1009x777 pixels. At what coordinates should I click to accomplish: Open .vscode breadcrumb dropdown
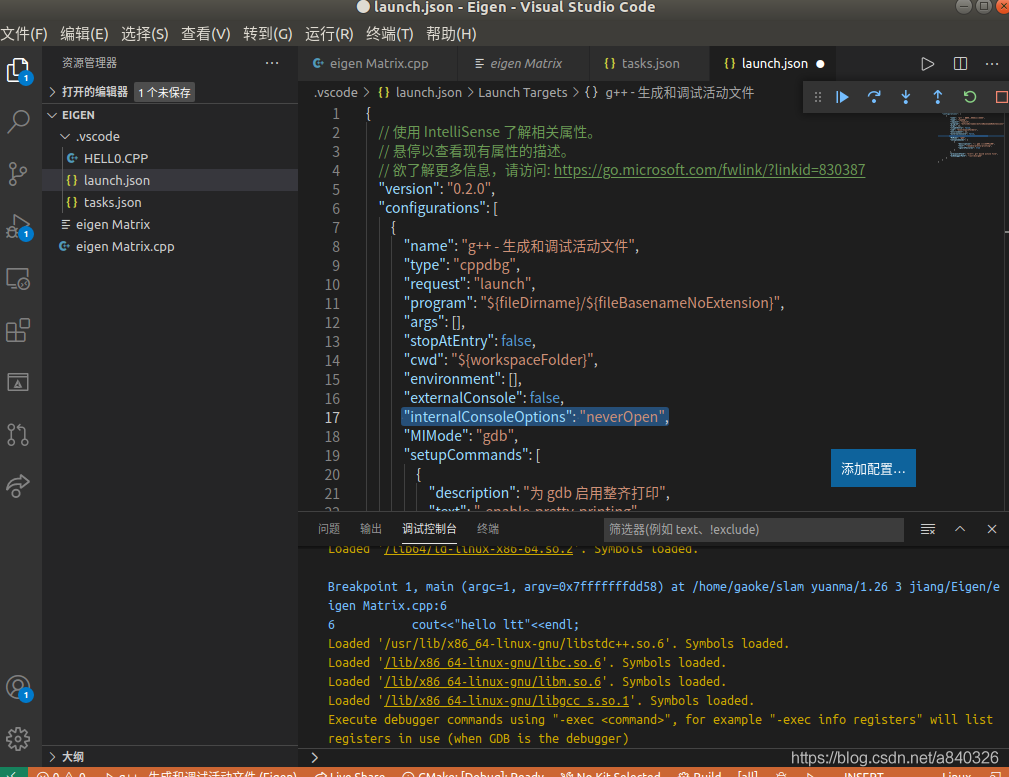[335, 93]
